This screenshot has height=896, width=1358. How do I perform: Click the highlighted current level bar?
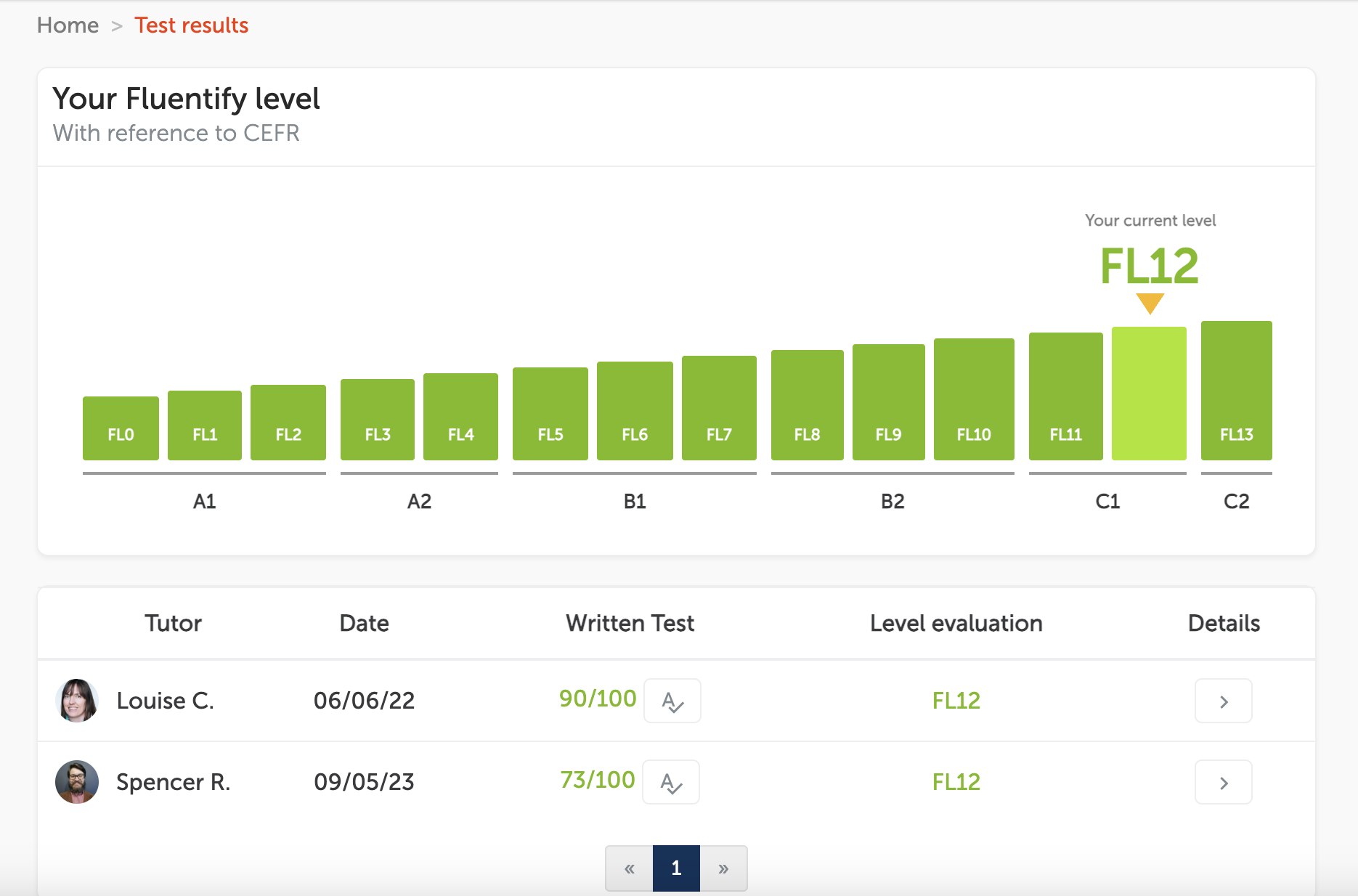click(x=1149, y=394)
